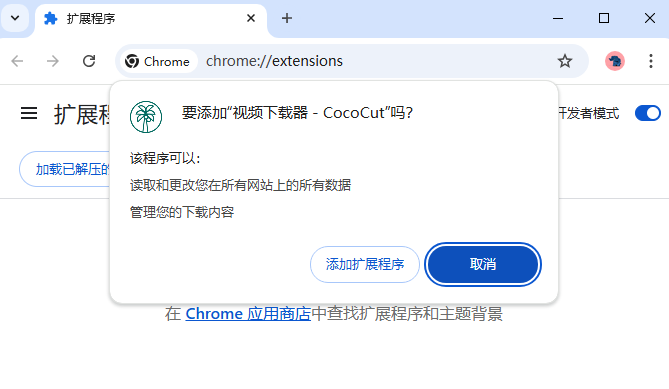The width and height of the screenshot is (669, 389).
Task: Toggle the 开发者模式 switch off
Action: (648, 113)
